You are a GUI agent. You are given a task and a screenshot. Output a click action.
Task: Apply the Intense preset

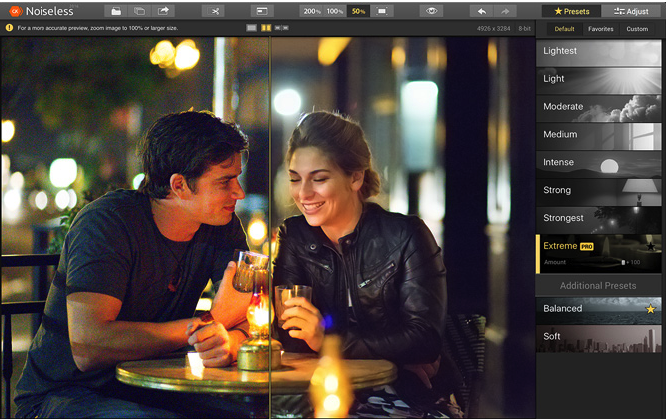[598, 164]
